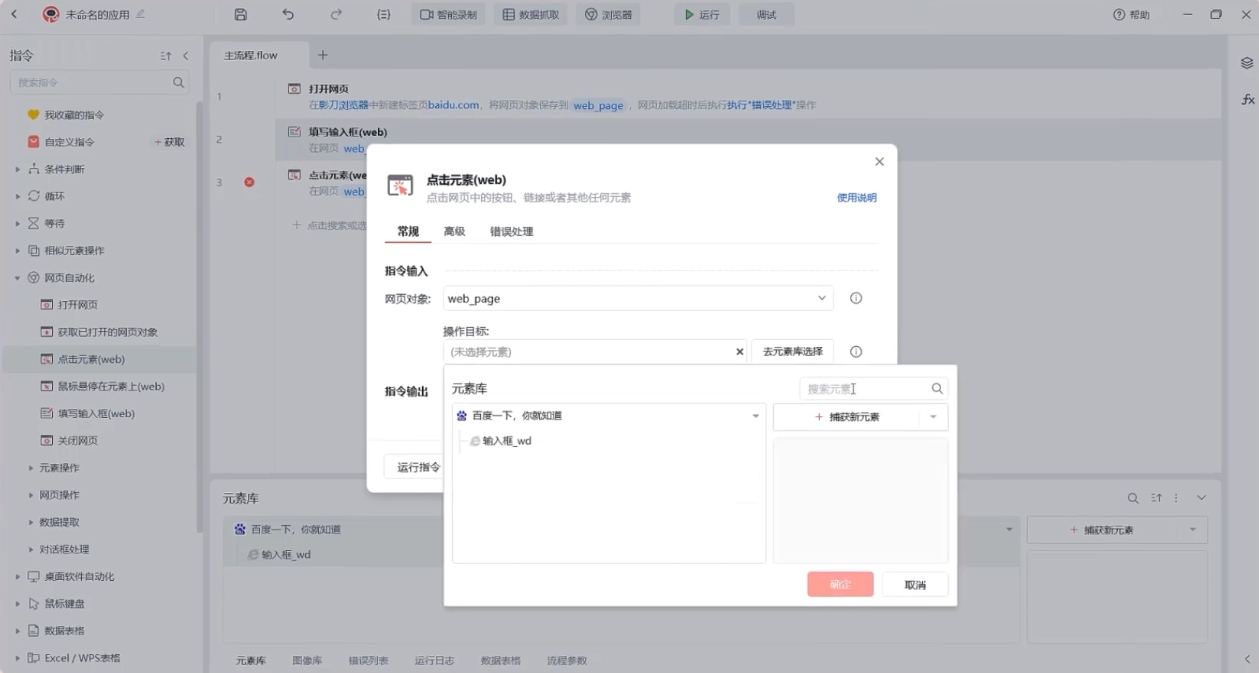Click the 运行指令 button in the dialog
Viewport: 1259px width, 673px height.
pyautogui.click(x=418, y=467)
